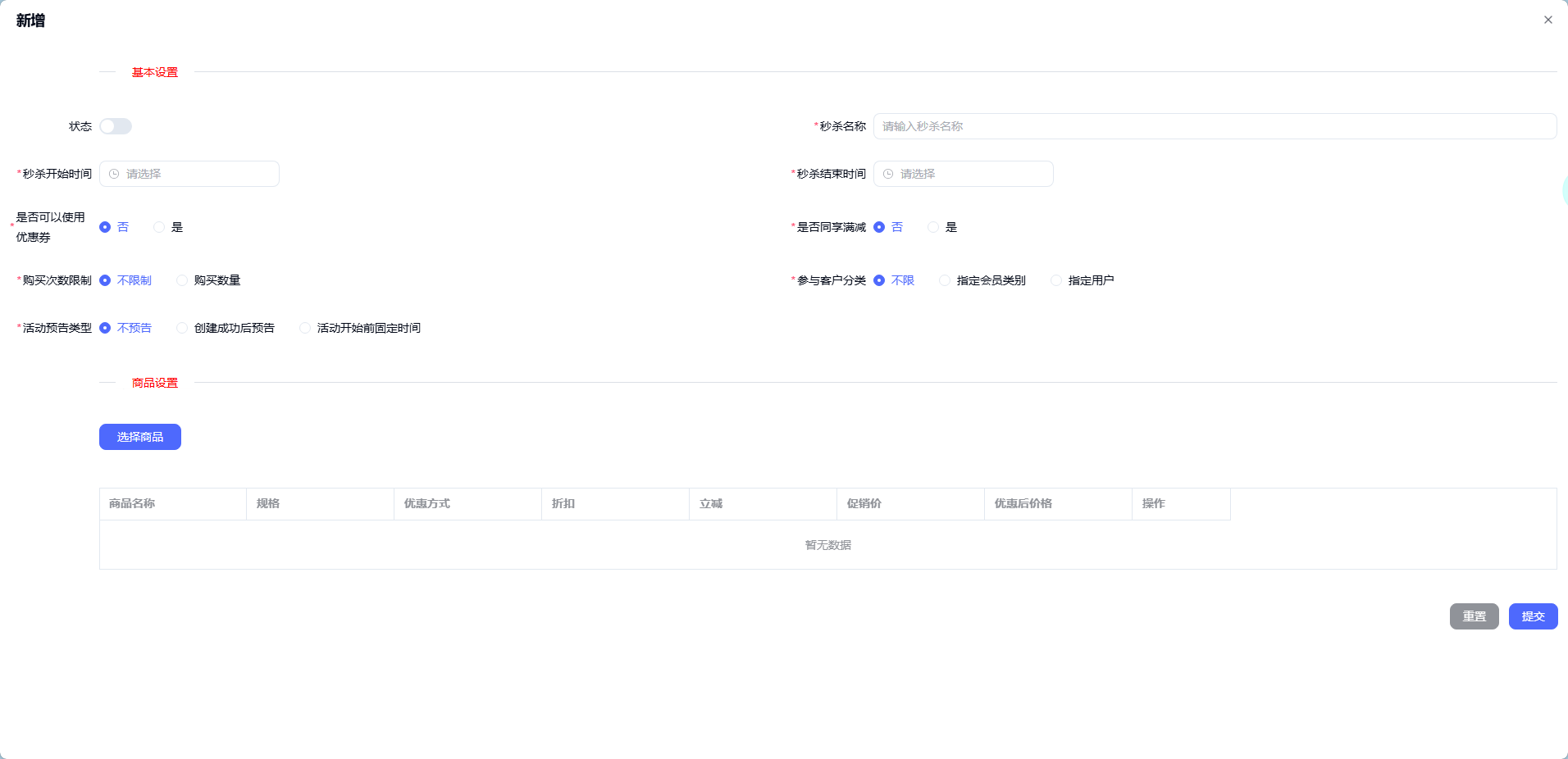Click the clock icon in 秒杀结束时间 field
This screenshot has width=1568, height=759.
coord(889,173)
